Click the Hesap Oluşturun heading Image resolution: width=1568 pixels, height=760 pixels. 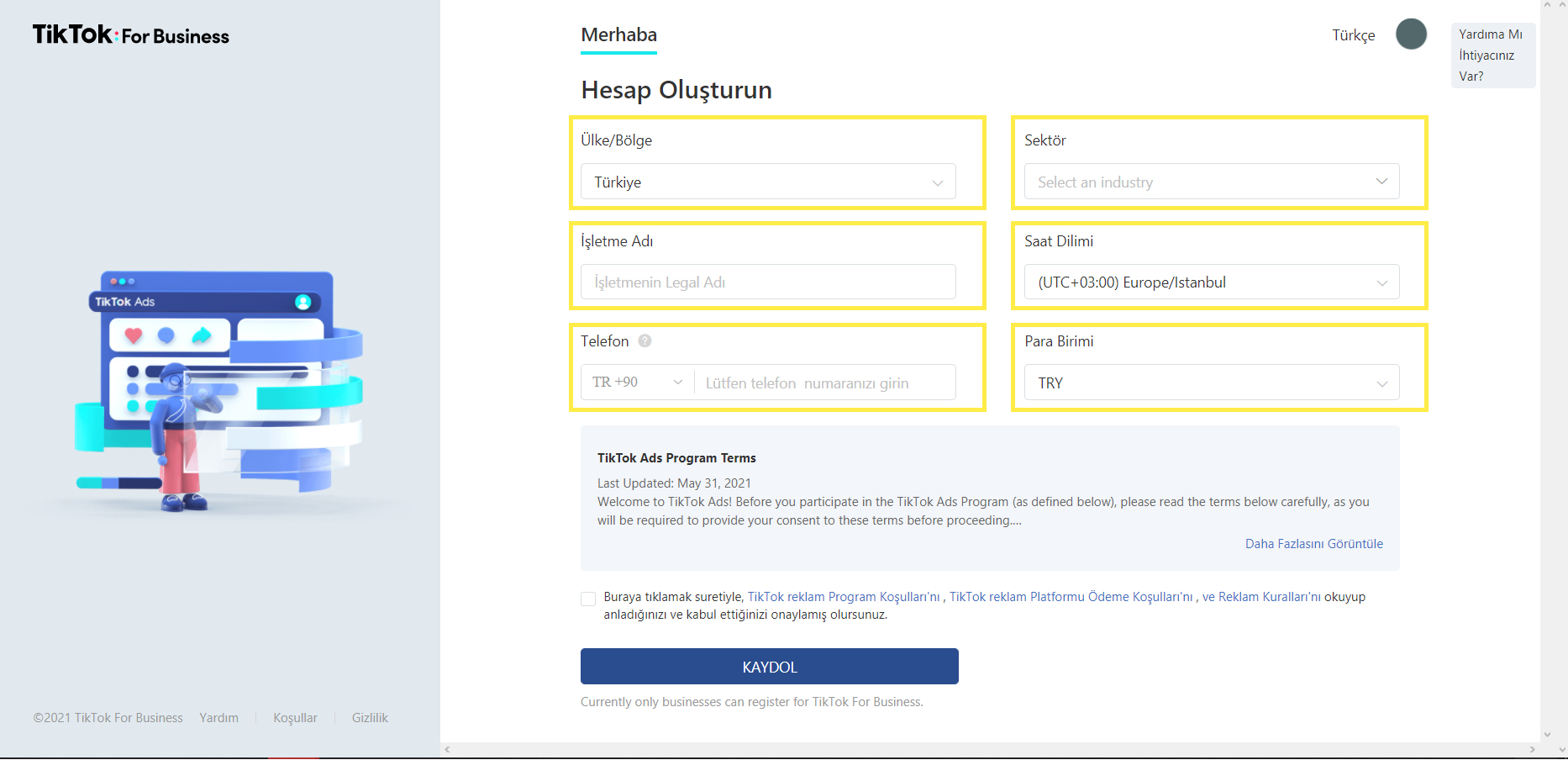pyautogui.click(x=676, y=90)
